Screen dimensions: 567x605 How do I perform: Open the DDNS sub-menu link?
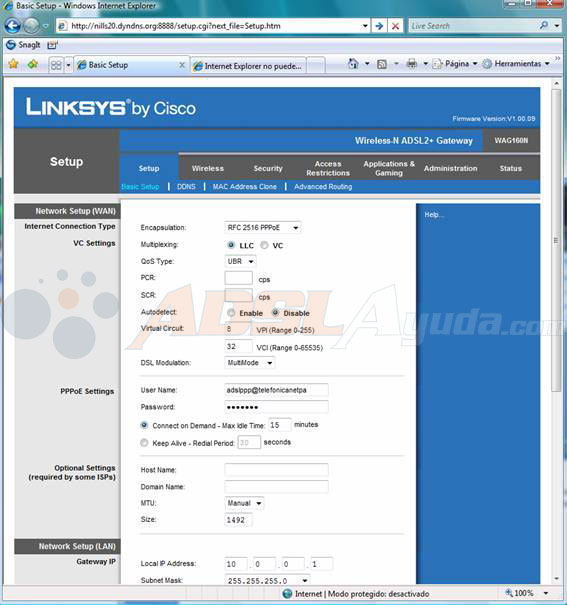186,187
